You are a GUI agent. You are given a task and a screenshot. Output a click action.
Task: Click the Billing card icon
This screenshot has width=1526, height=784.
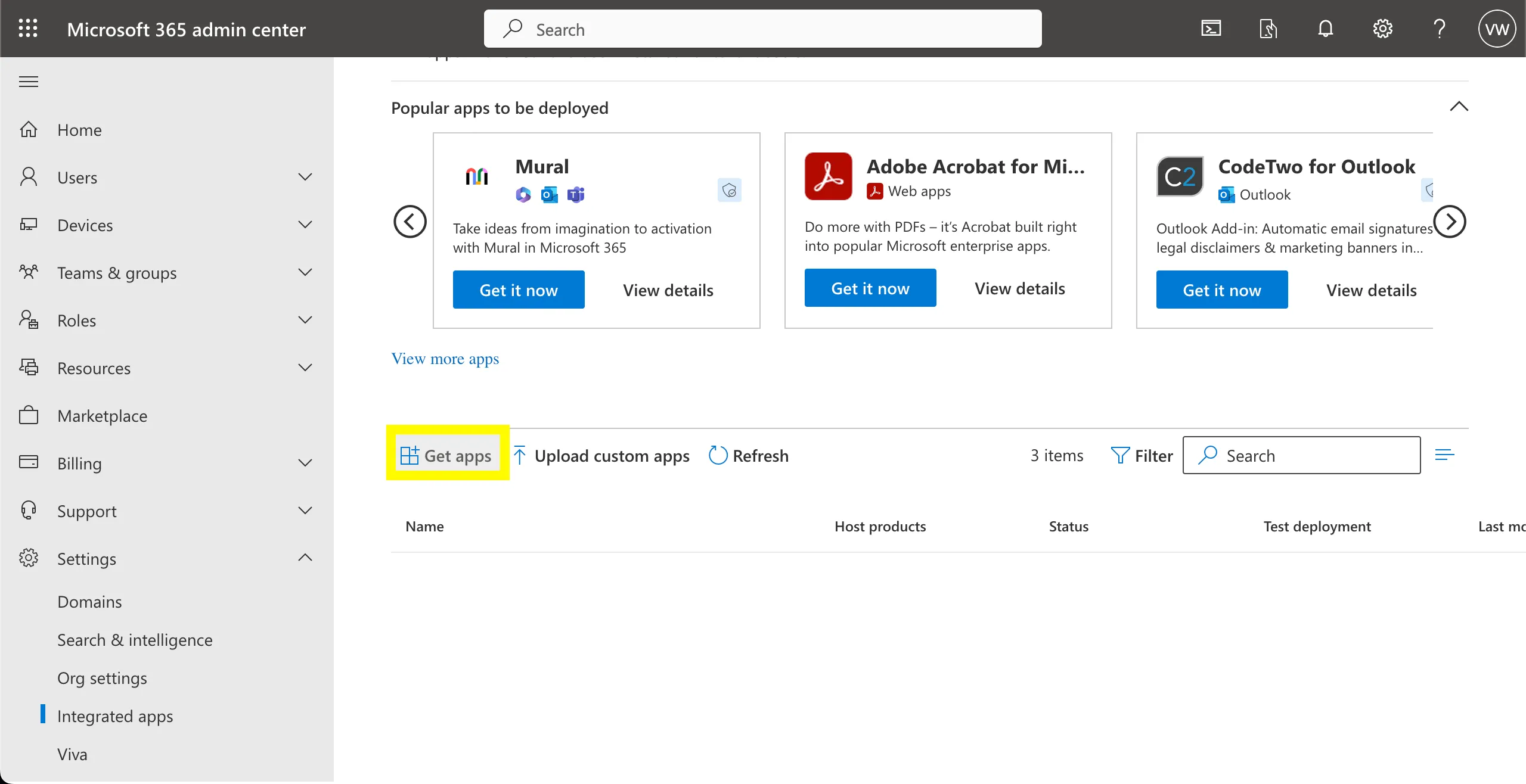pos(29,463)
